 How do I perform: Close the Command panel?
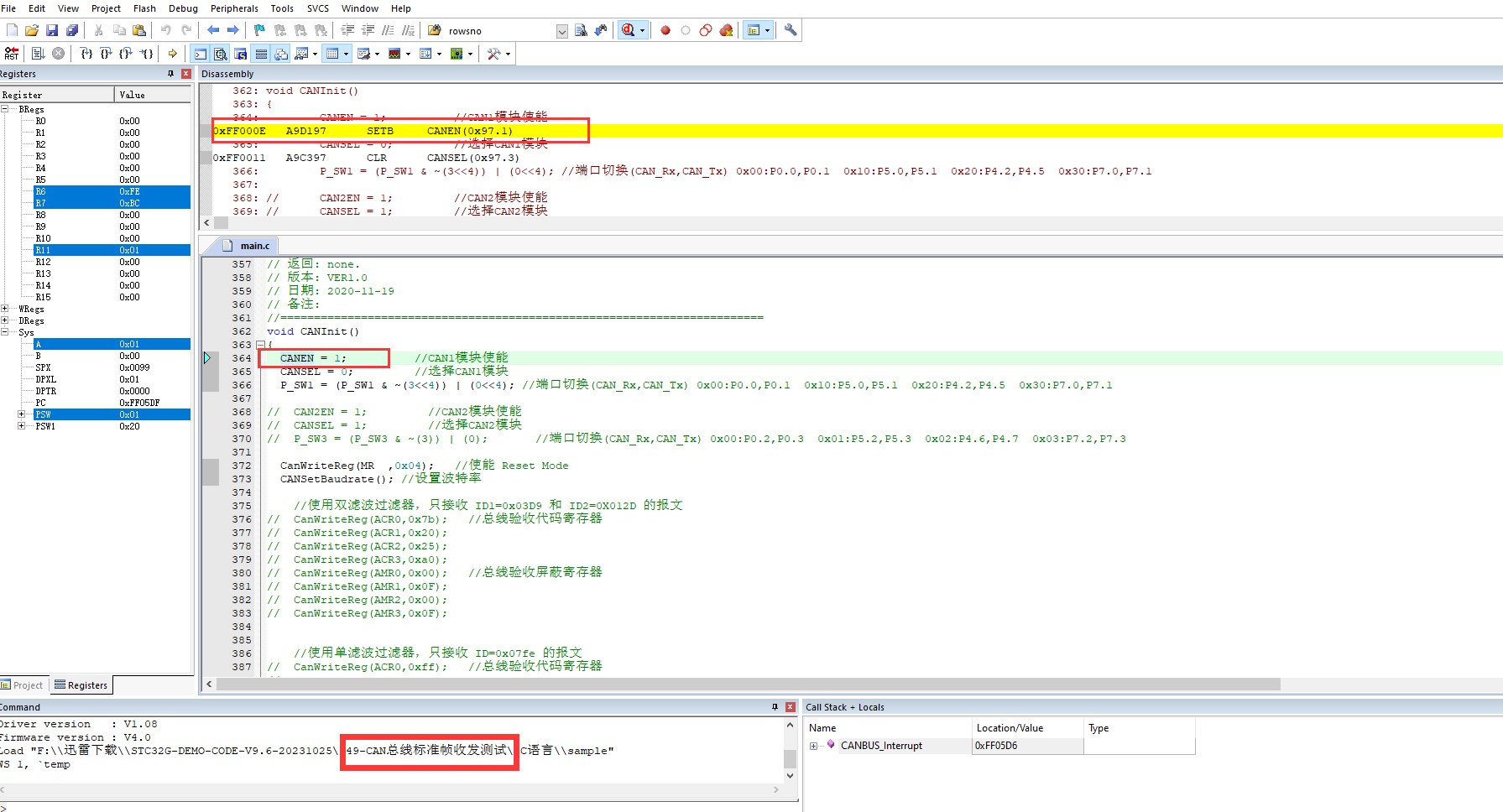pos(790,707)
